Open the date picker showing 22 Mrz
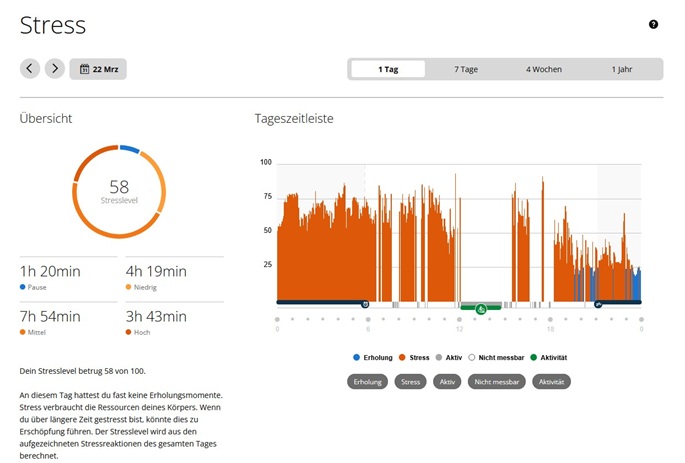Image resolution: width=685 pixels, height=463 pixels. pyautogui.click(x=98, y=69)
